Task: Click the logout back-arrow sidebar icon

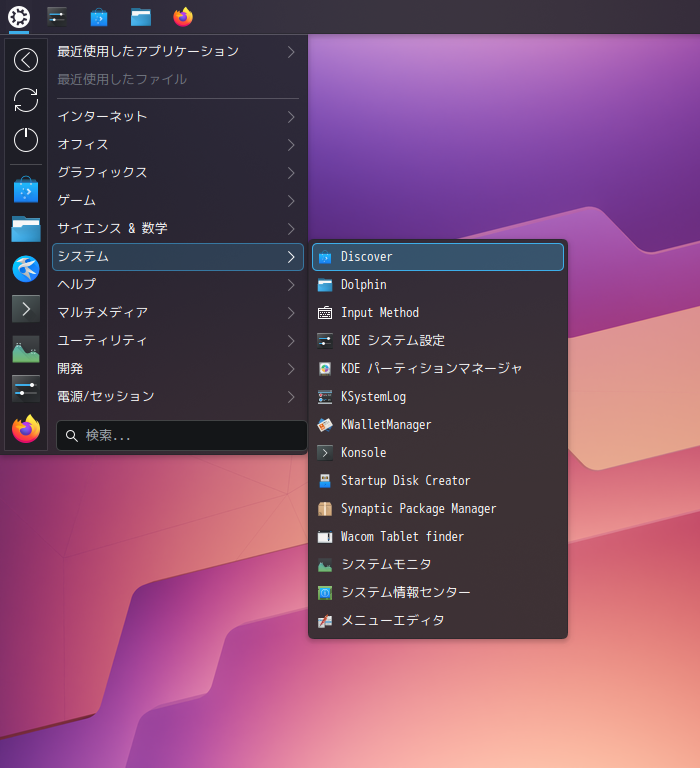Action: tap(26, 60)
